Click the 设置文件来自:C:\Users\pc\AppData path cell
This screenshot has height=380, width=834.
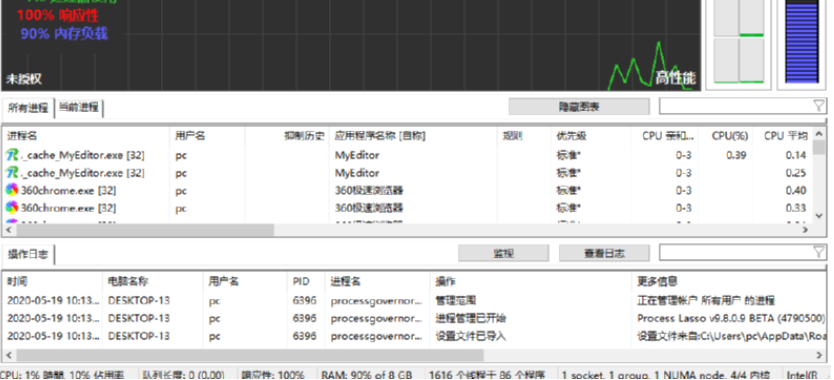[x=731, y=336]
